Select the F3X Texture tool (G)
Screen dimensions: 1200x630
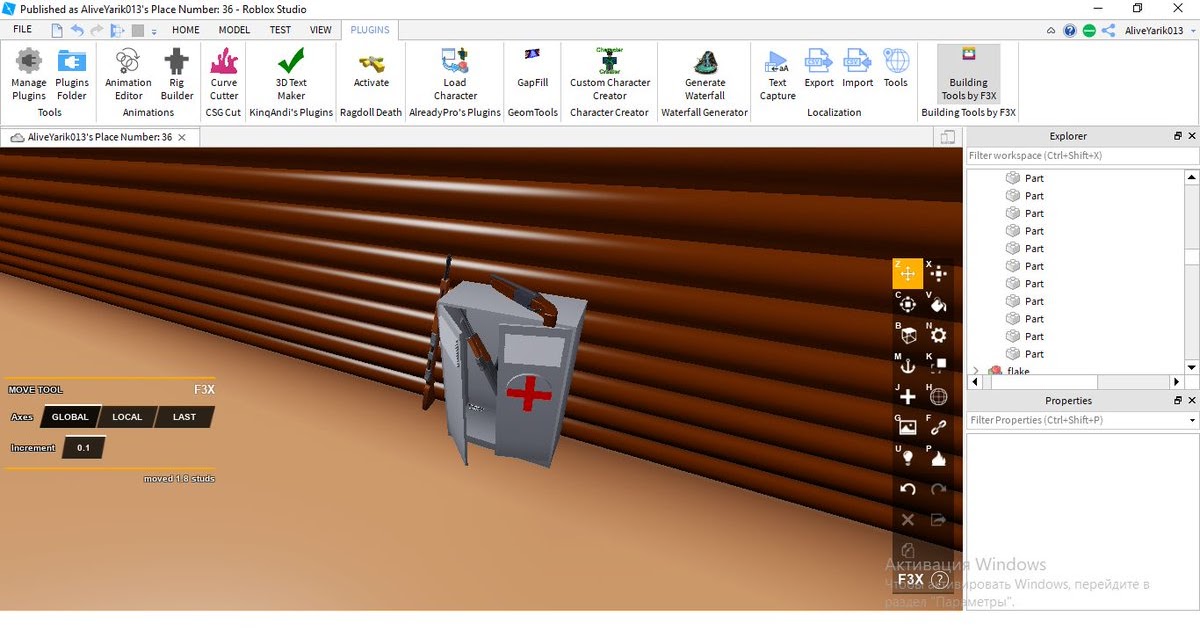908,427
